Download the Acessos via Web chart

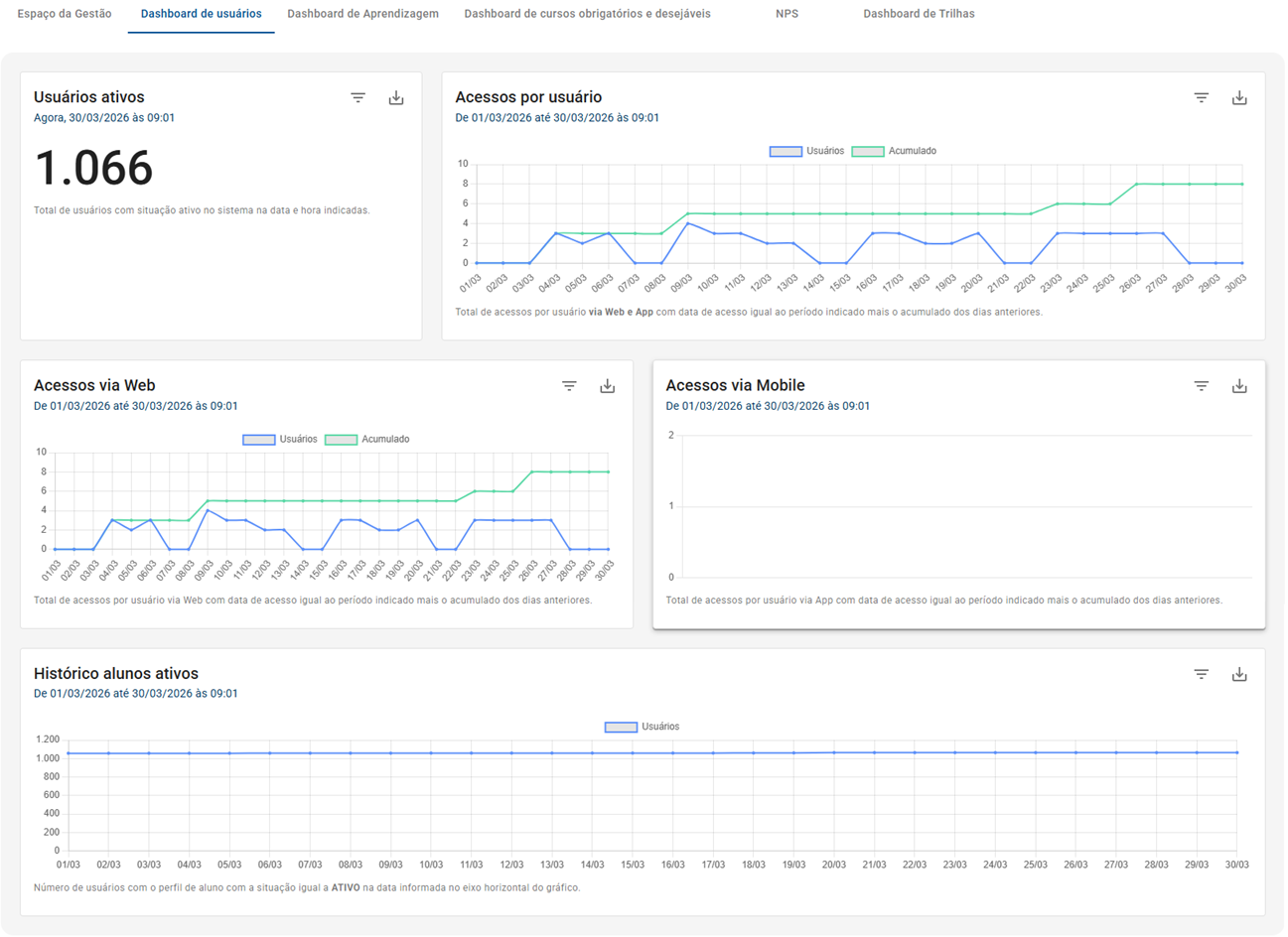pos(607,385)
